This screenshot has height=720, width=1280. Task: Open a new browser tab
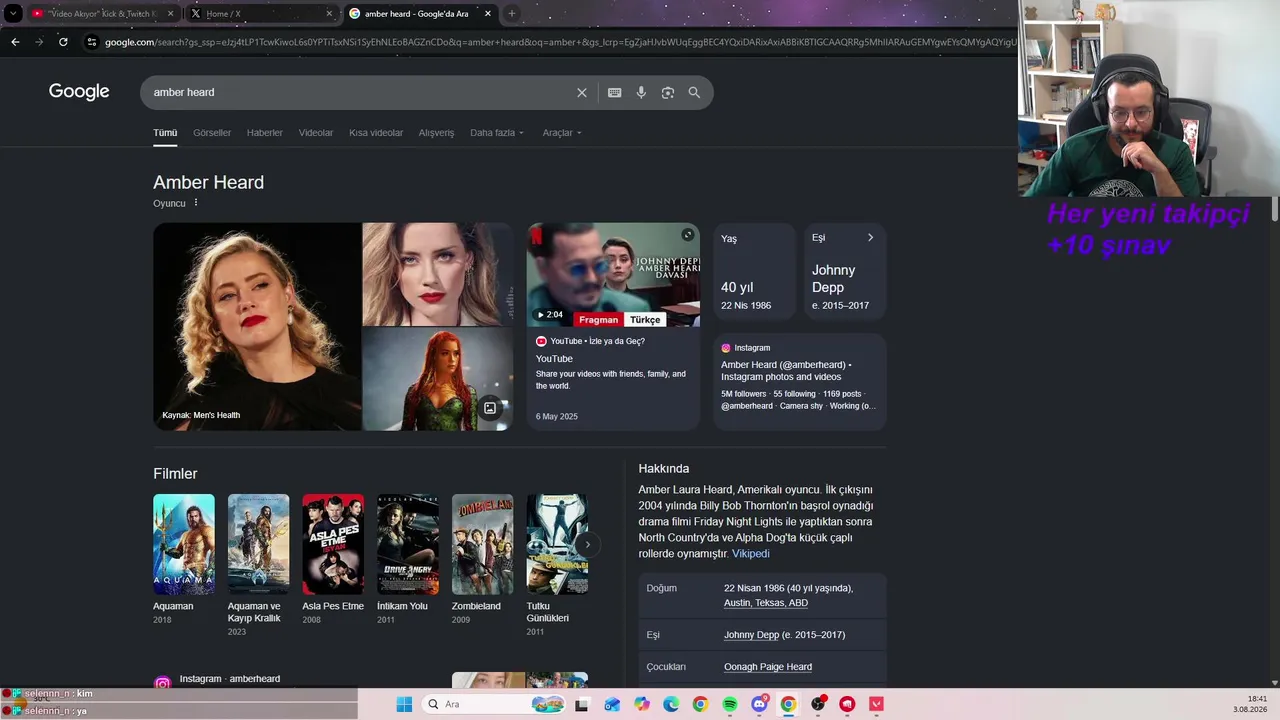pos(511,14)
